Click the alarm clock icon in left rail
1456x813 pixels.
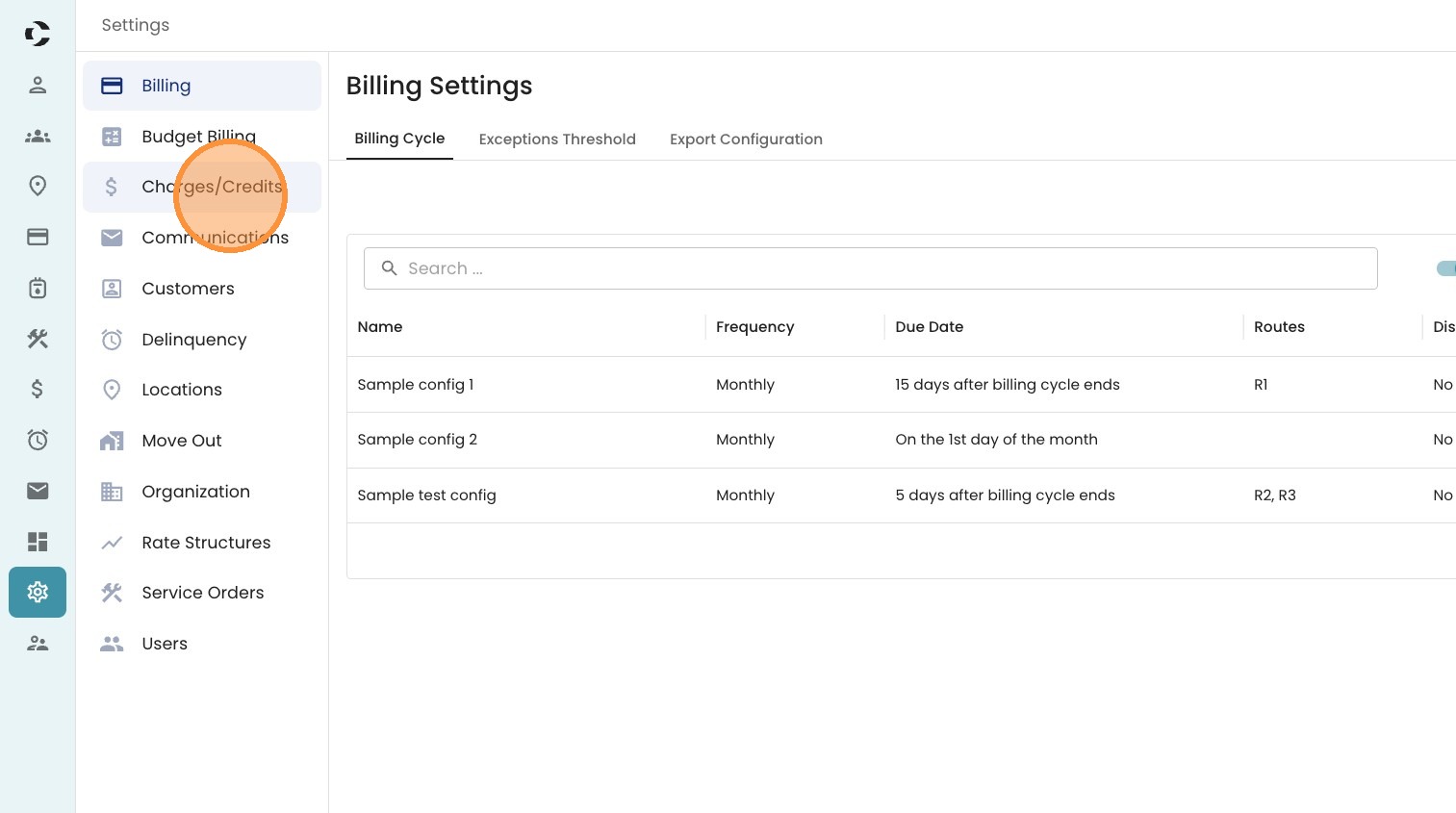coord(38,440)
